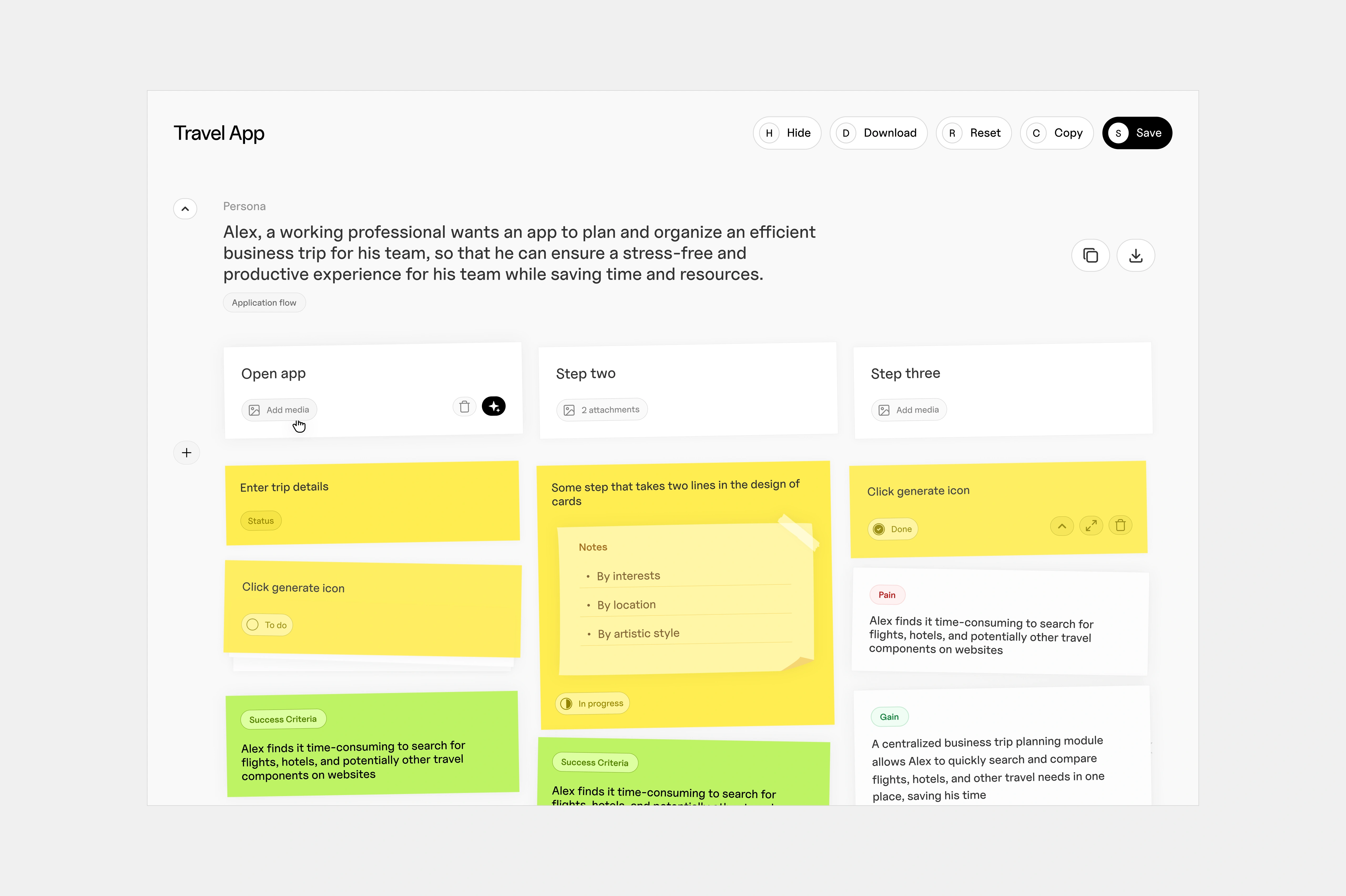This screenshot has height=896, width=1346.
Task: Click the sparkle generate icon on Open app card
Action: click(x=494, y=406)
